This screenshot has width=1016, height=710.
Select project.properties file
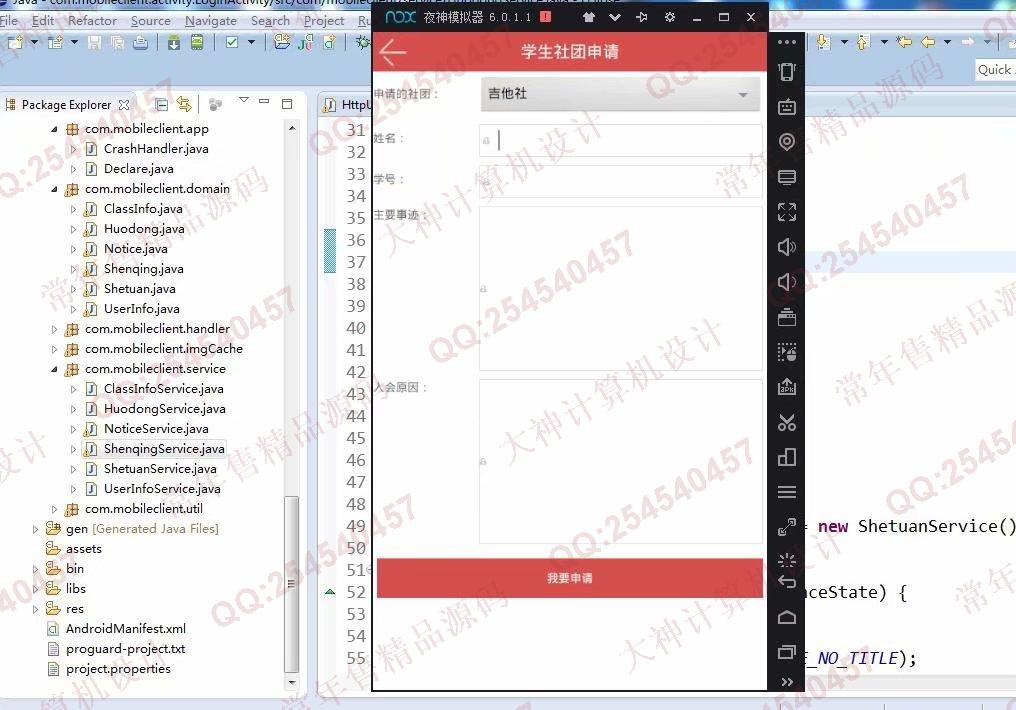tap(118, 669)
